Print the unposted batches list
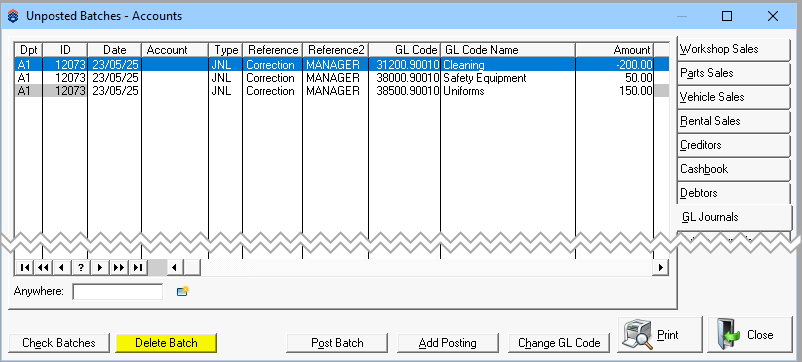Screen dimensions: 802x362 [660, 335]
